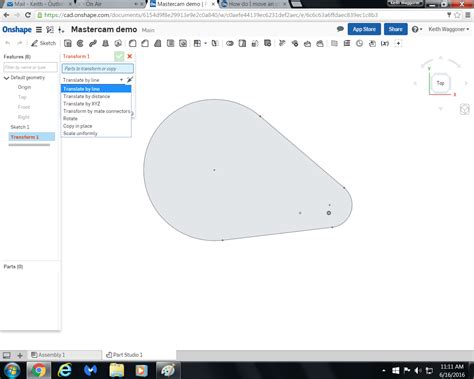474x379 pixels.
Task: Click the Parts to transform or copy field
Action: (98, 68)
